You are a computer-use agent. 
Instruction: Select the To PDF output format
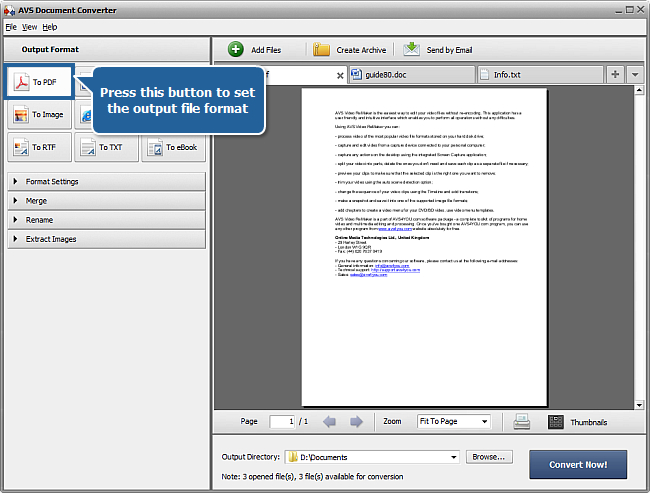(x=39, y=82)
